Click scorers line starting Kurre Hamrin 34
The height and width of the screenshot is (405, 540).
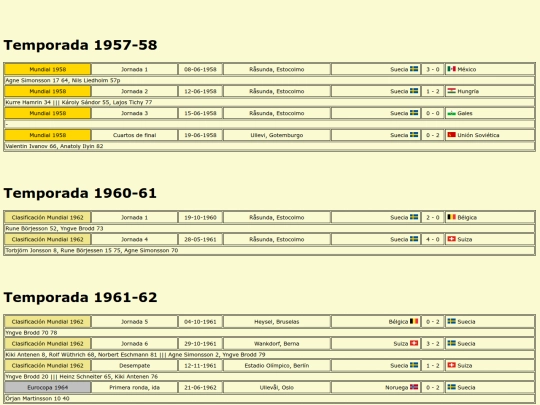click(270, 102)
